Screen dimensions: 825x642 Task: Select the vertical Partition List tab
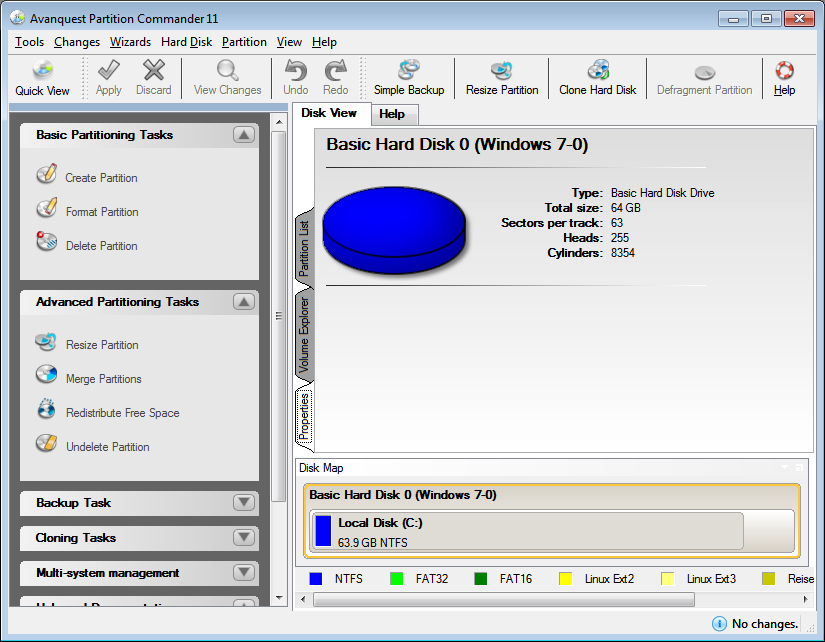pos(304,248)
